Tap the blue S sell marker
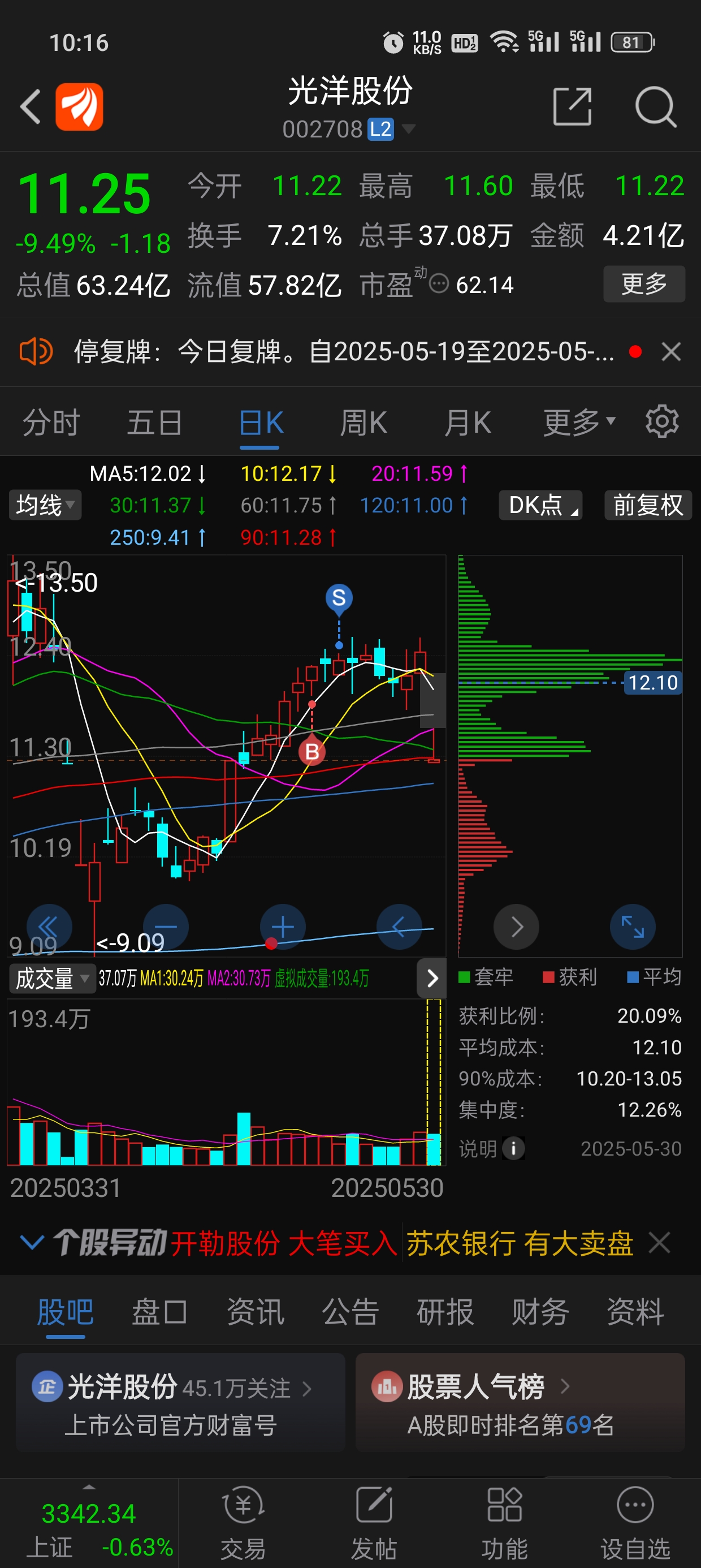The width and height of the screenshot is (701, 1568). pyautogui.click(x=339, y=598)
